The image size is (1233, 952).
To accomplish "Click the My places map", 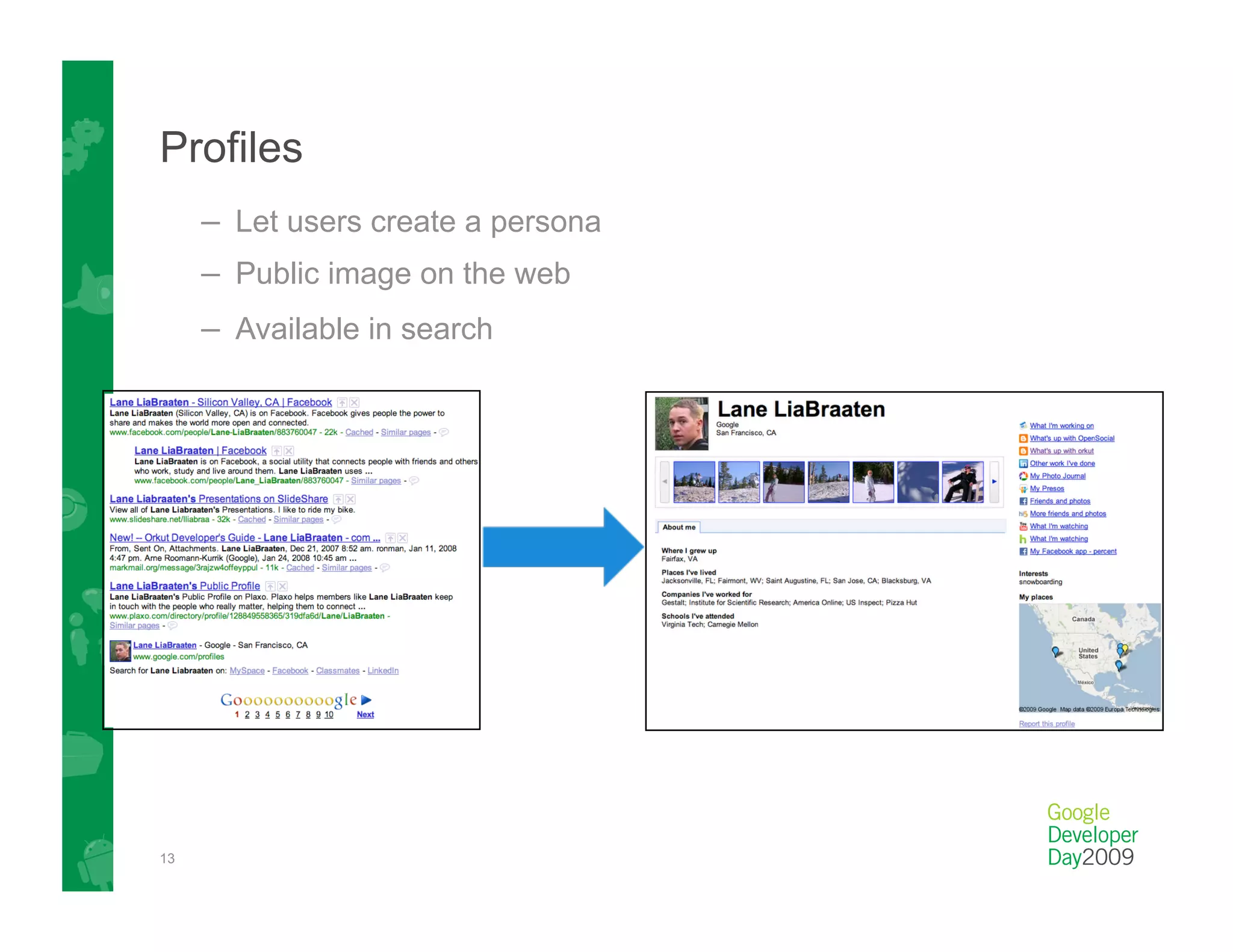I will coord(1090,658).
